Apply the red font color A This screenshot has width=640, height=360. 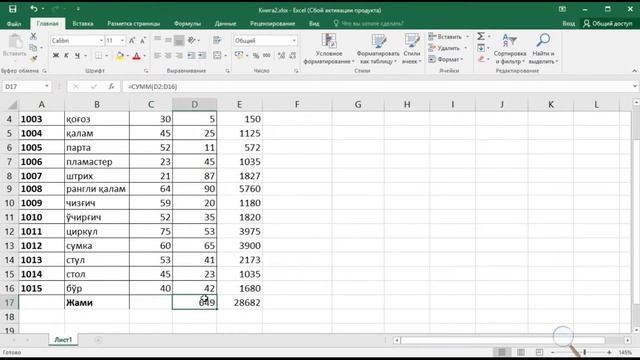(137, 56)
